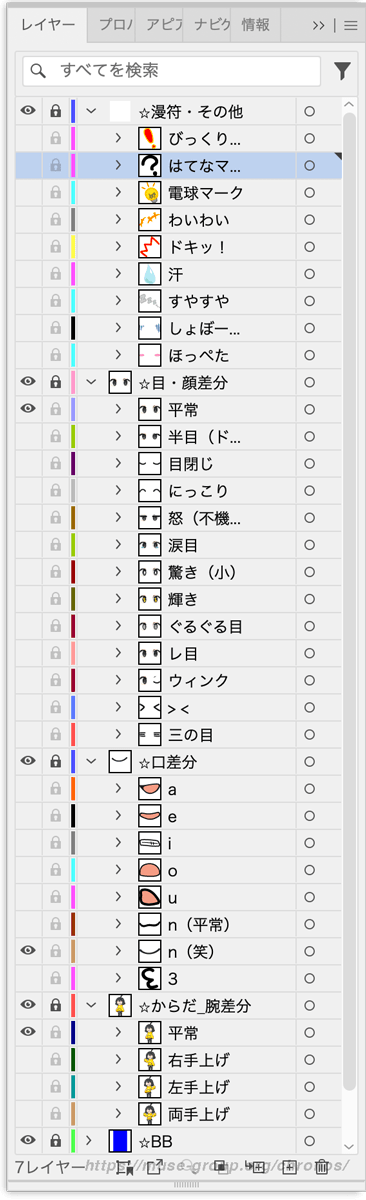Screen dimensions: 366x1200
Task: Collapse the ☆目・顔差分 layer group
Action: click(92, 381)
